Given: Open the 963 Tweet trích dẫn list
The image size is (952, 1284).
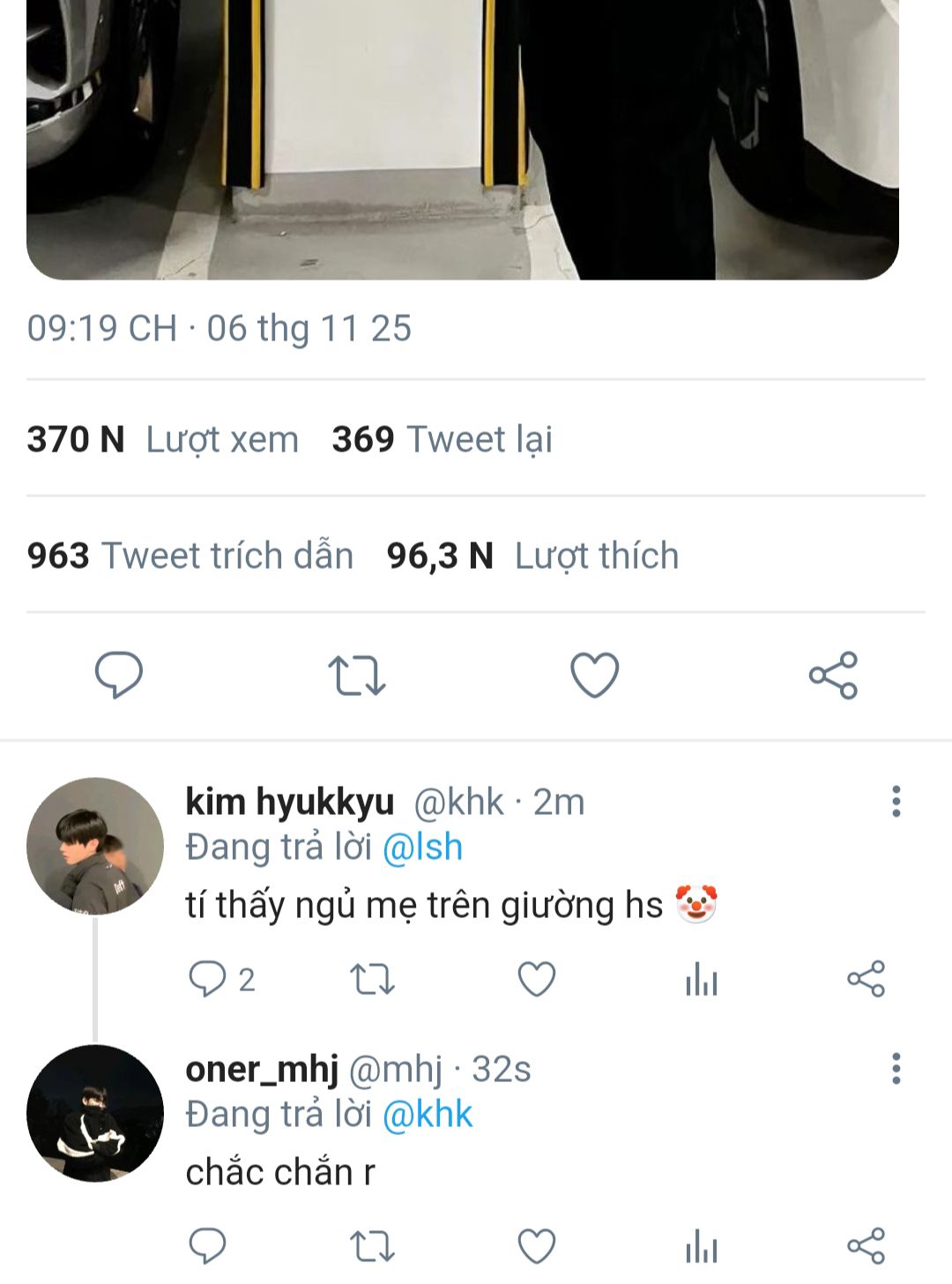Looking at the screenshot, I should 190,556.
